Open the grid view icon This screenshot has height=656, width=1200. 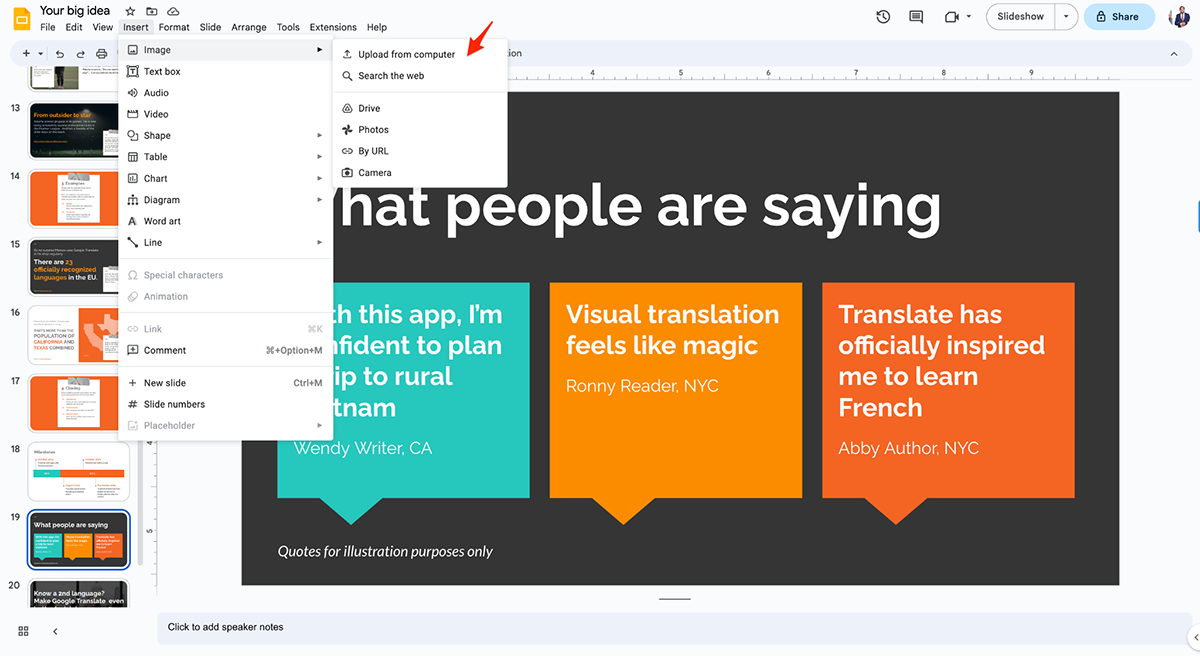(24, 631)
